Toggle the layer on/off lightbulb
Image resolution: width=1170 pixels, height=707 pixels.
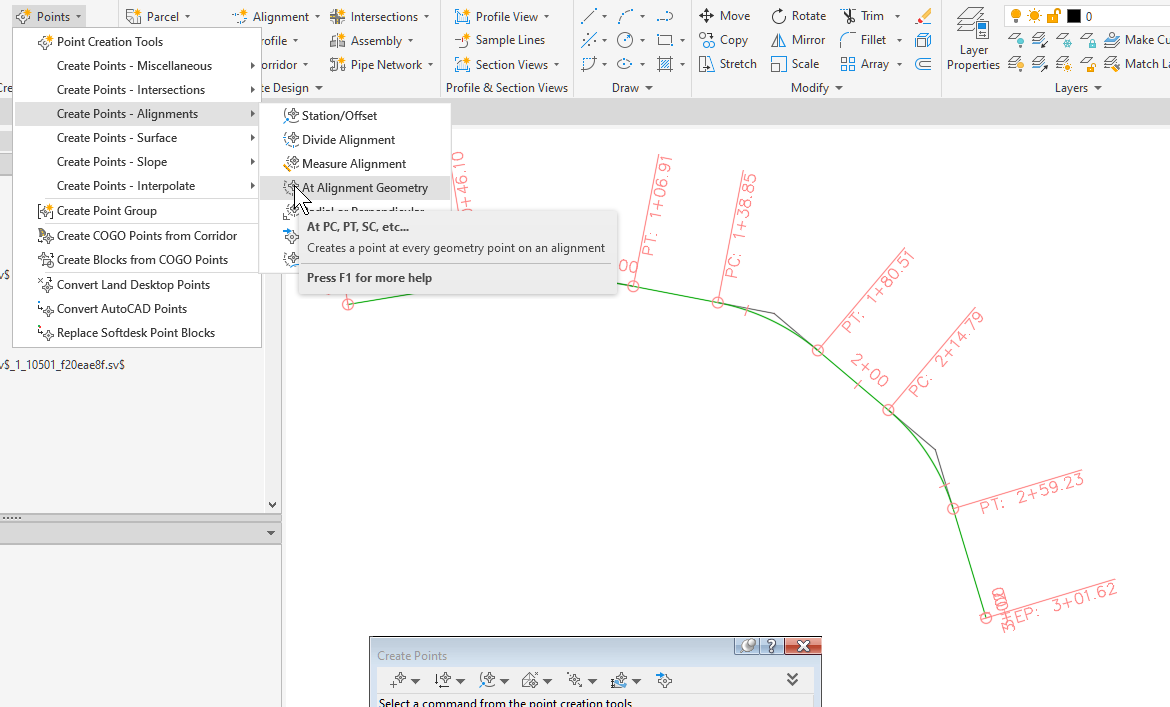click(1017, 15)
